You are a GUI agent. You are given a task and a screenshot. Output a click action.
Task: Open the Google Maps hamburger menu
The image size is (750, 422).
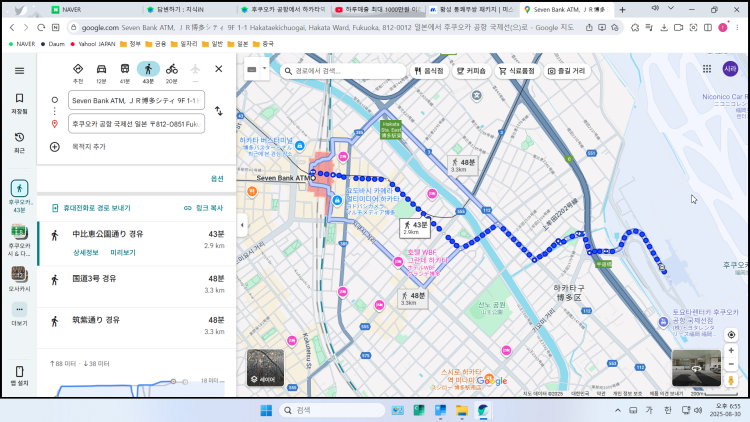(x=19, y=71)
